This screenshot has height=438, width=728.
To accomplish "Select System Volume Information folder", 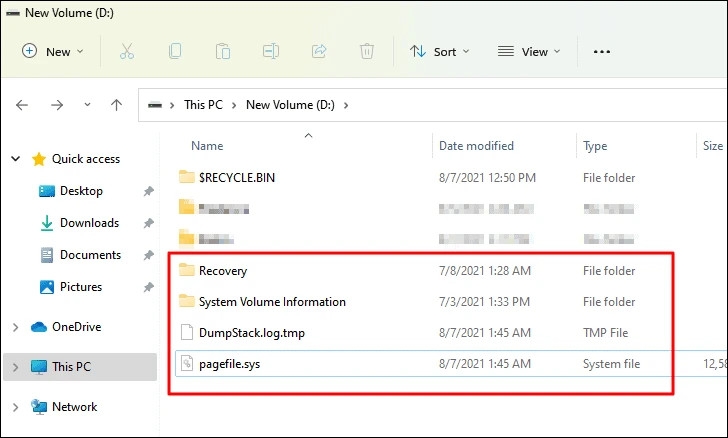I will (272, 302).
